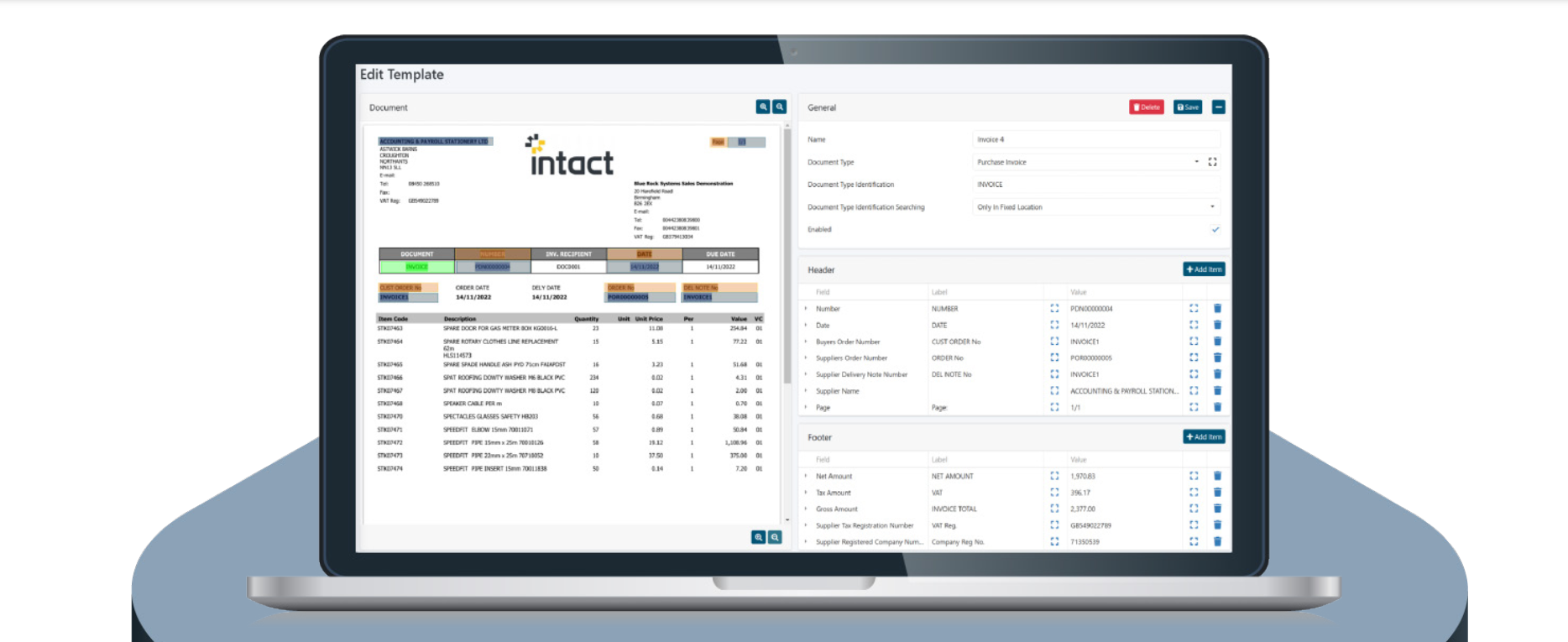Collapse the General panel with minus button
Viewport: 1568px width, 642px height.
click(x=1218, y=107)
